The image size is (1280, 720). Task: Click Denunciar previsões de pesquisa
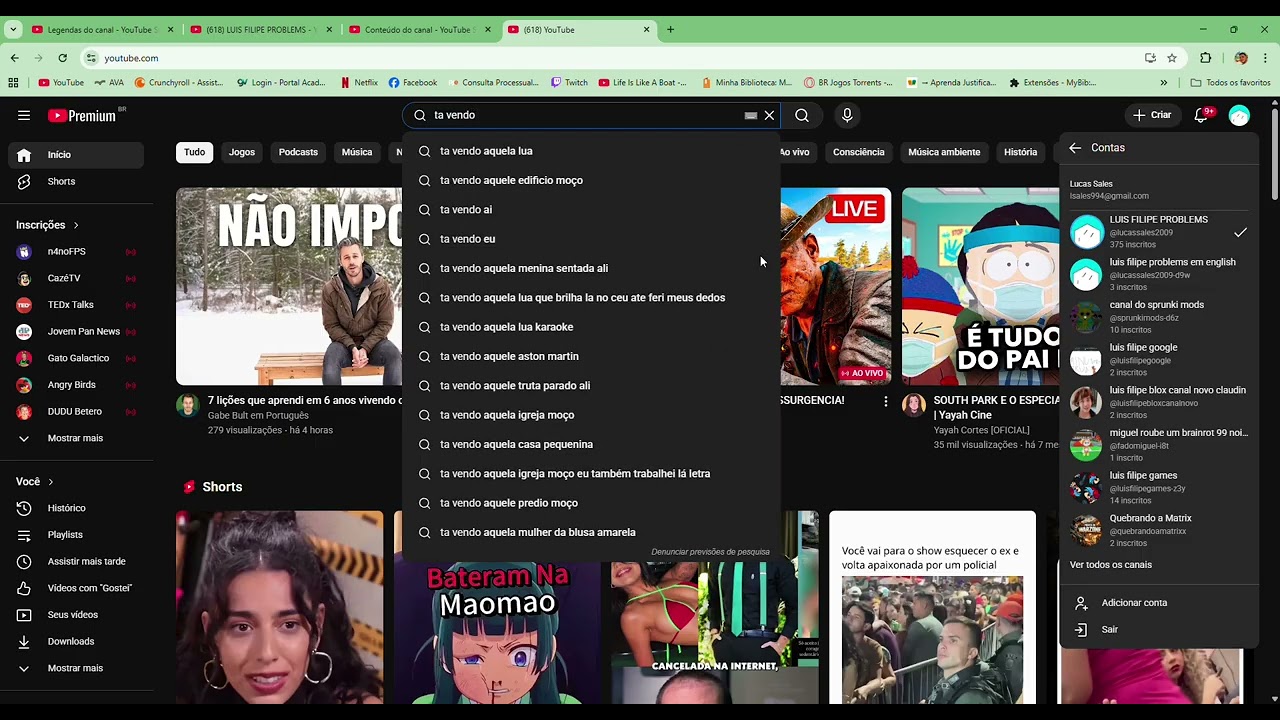710,552
